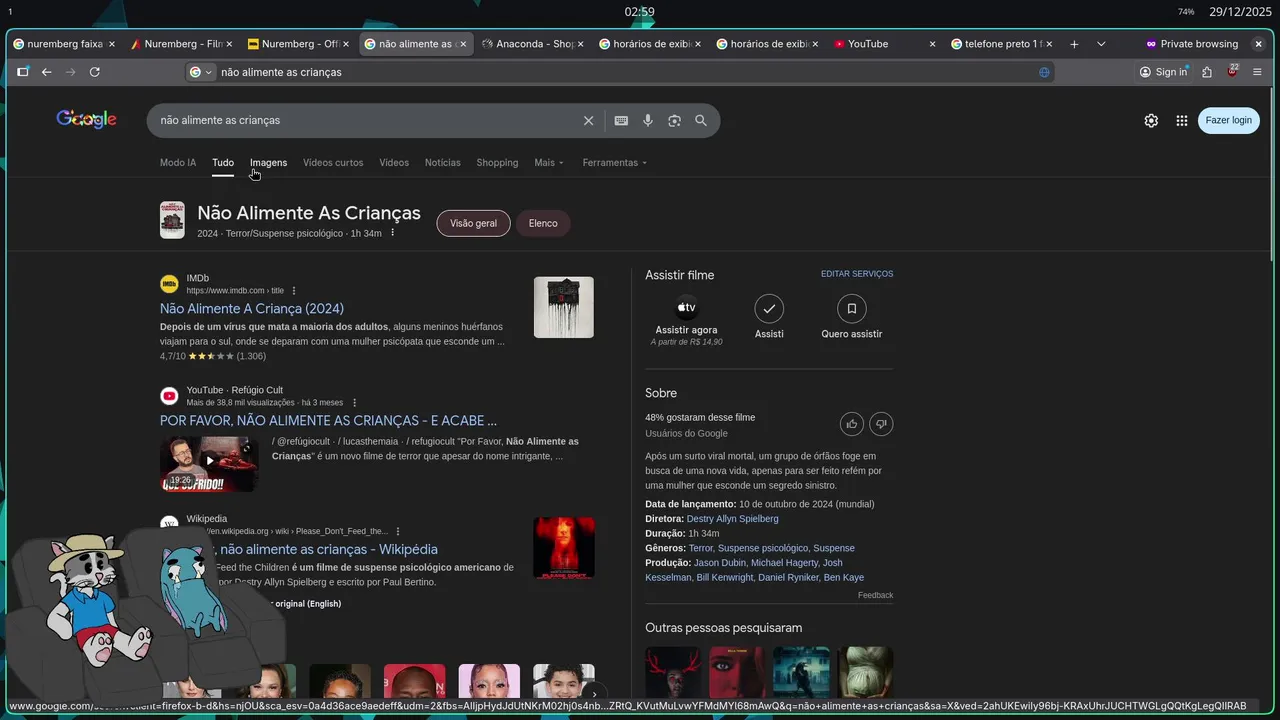Viewport: 1280px width, 720px height.
Task: Open the Google apps grid icon
Action: (x=1182, y=120)
